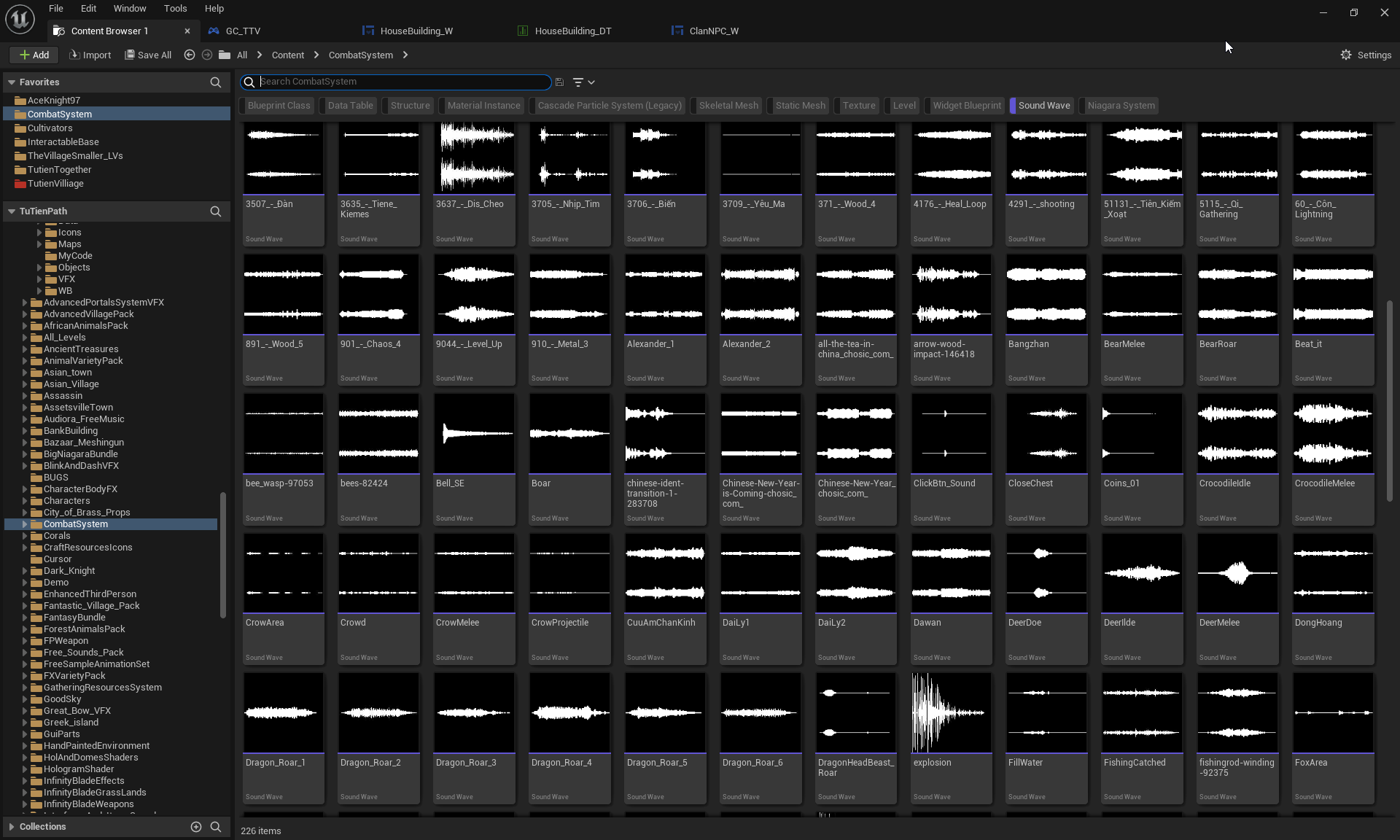Collapse the Favorites section

tap(12, 82)
